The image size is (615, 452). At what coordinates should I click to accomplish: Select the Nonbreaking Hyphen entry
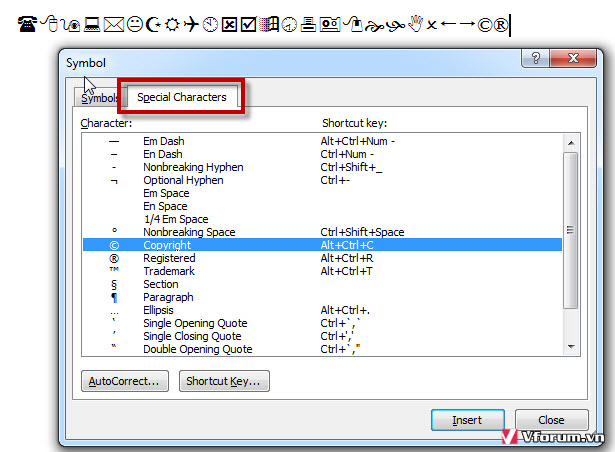pyautogui.click(x=322, y=167)
